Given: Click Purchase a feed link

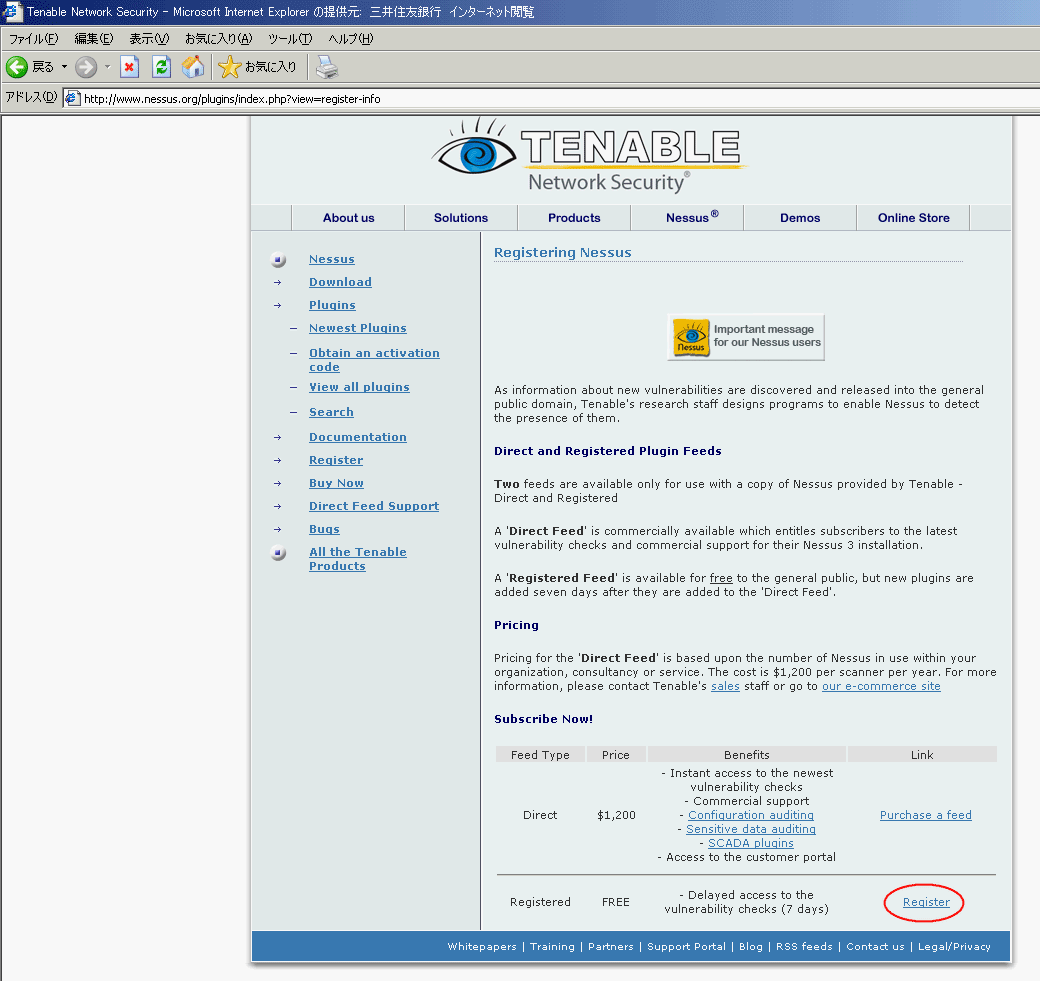Looking at the screenshot, I should [x=925, y=815].
